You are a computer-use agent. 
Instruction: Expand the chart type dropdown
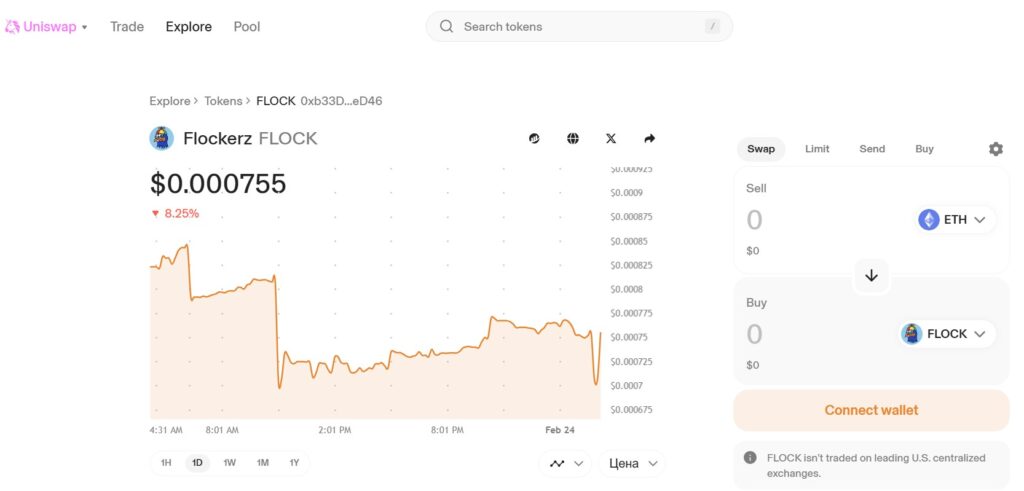(565, 464)
